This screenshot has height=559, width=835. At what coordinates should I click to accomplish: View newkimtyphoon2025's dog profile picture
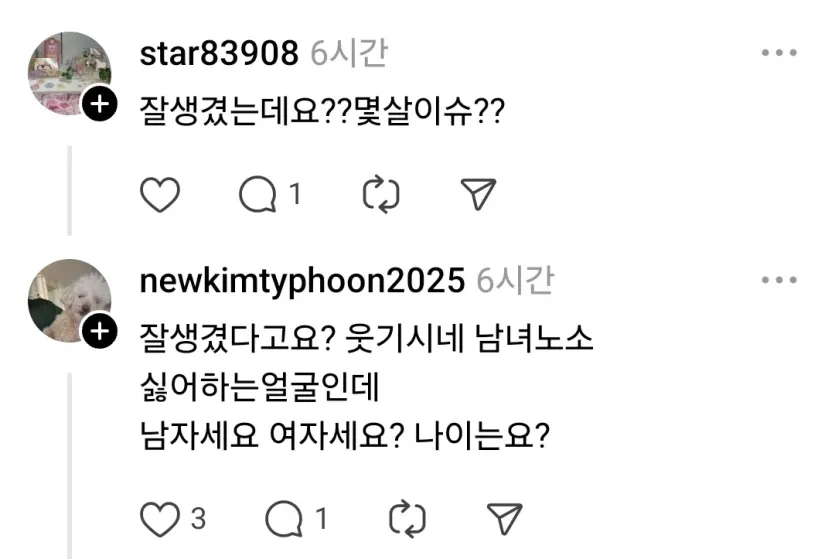coord(70,301)
